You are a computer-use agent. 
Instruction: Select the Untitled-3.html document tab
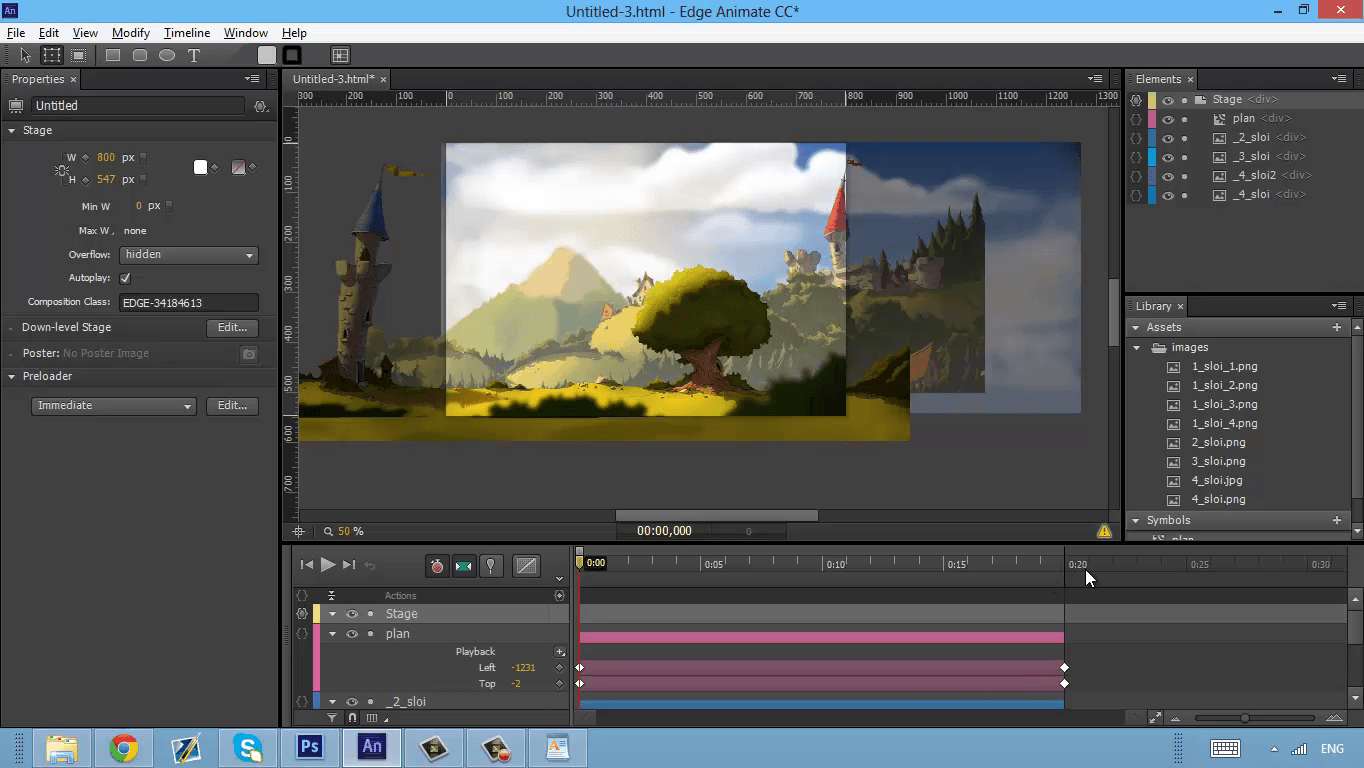pos(334,79)
